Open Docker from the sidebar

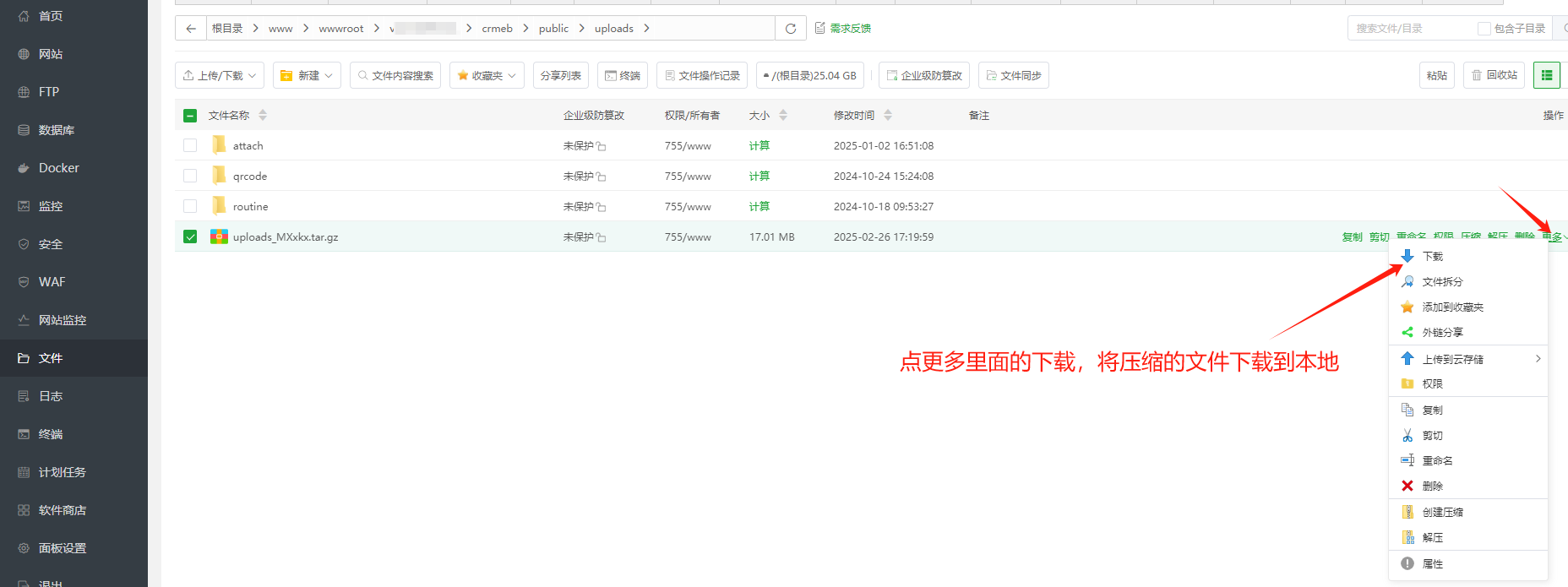(x=58, y=168)
